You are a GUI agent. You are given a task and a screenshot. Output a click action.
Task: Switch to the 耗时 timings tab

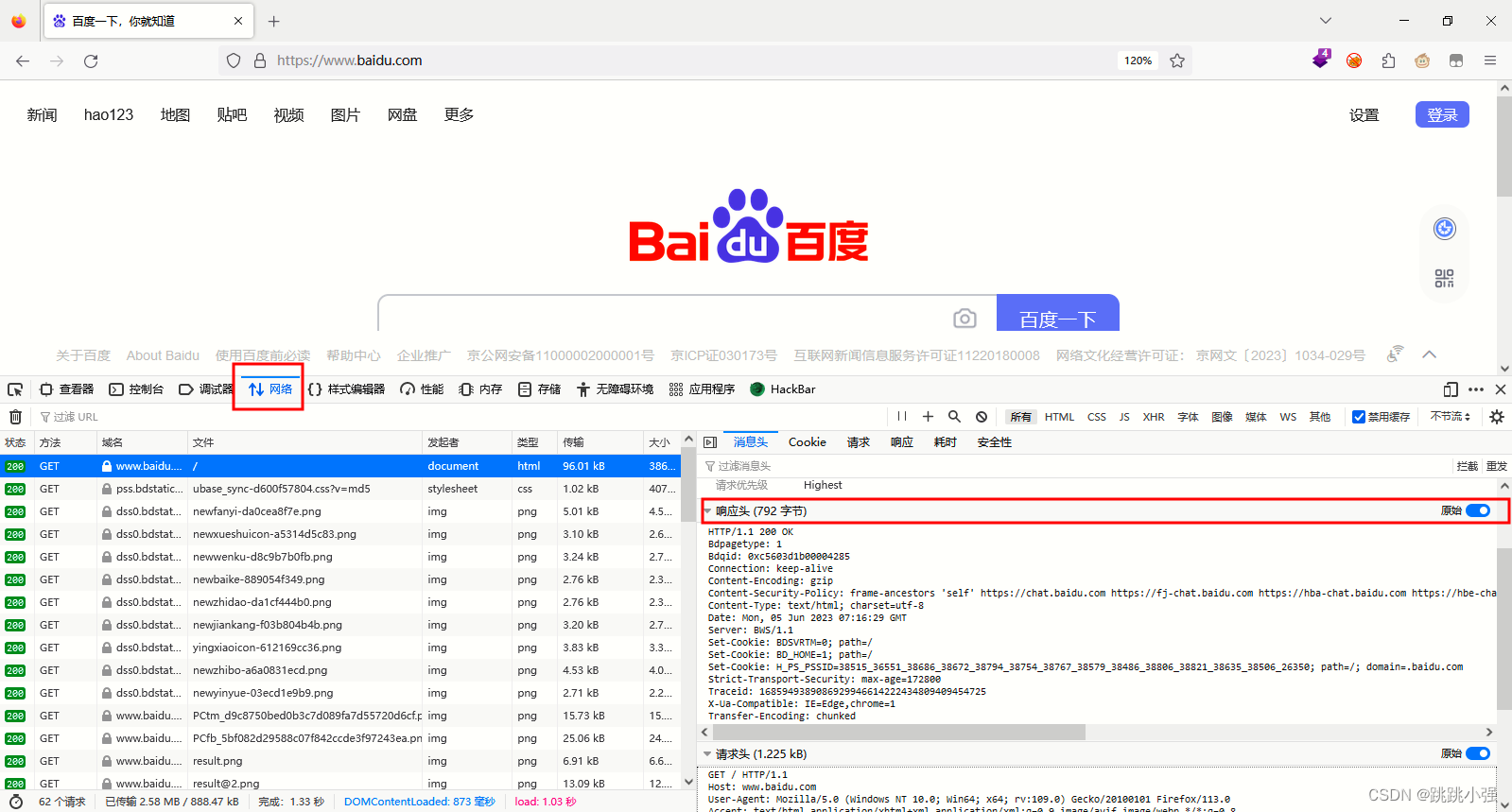(946, 442)
